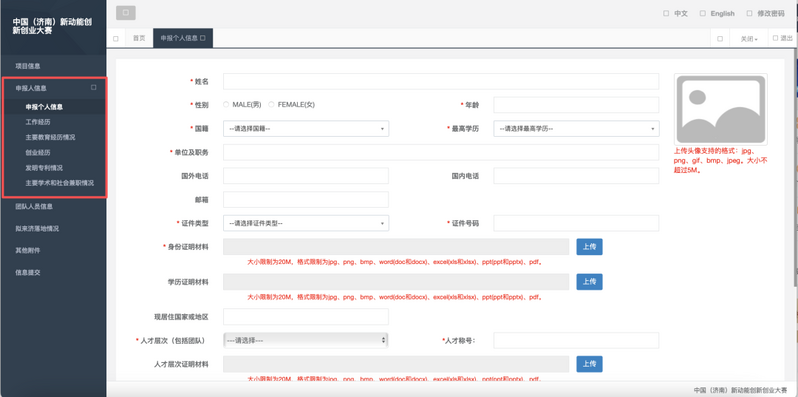
Task: Click 上传 button for 人才层次证明材料
Action: pos(589,364)
